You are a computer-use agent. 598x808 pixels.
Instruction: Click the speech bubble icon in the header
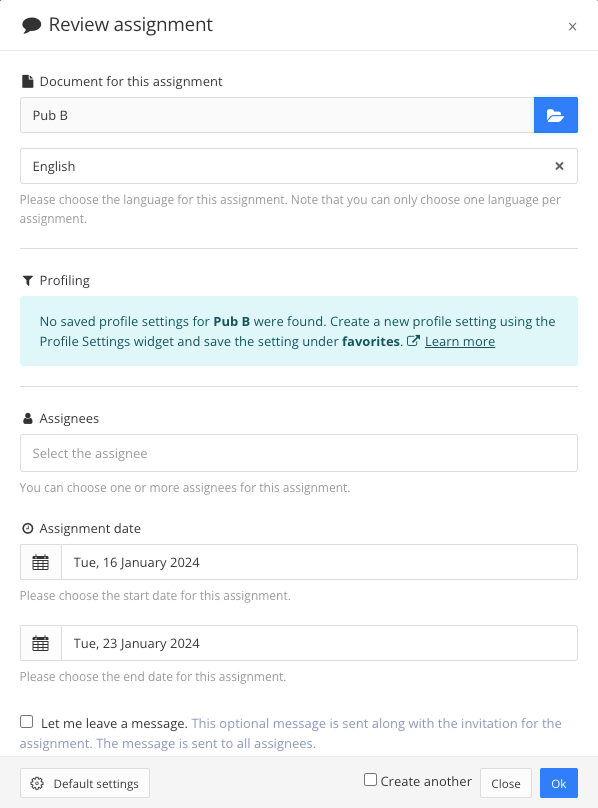pyautogui.click(x=32, y=25)
